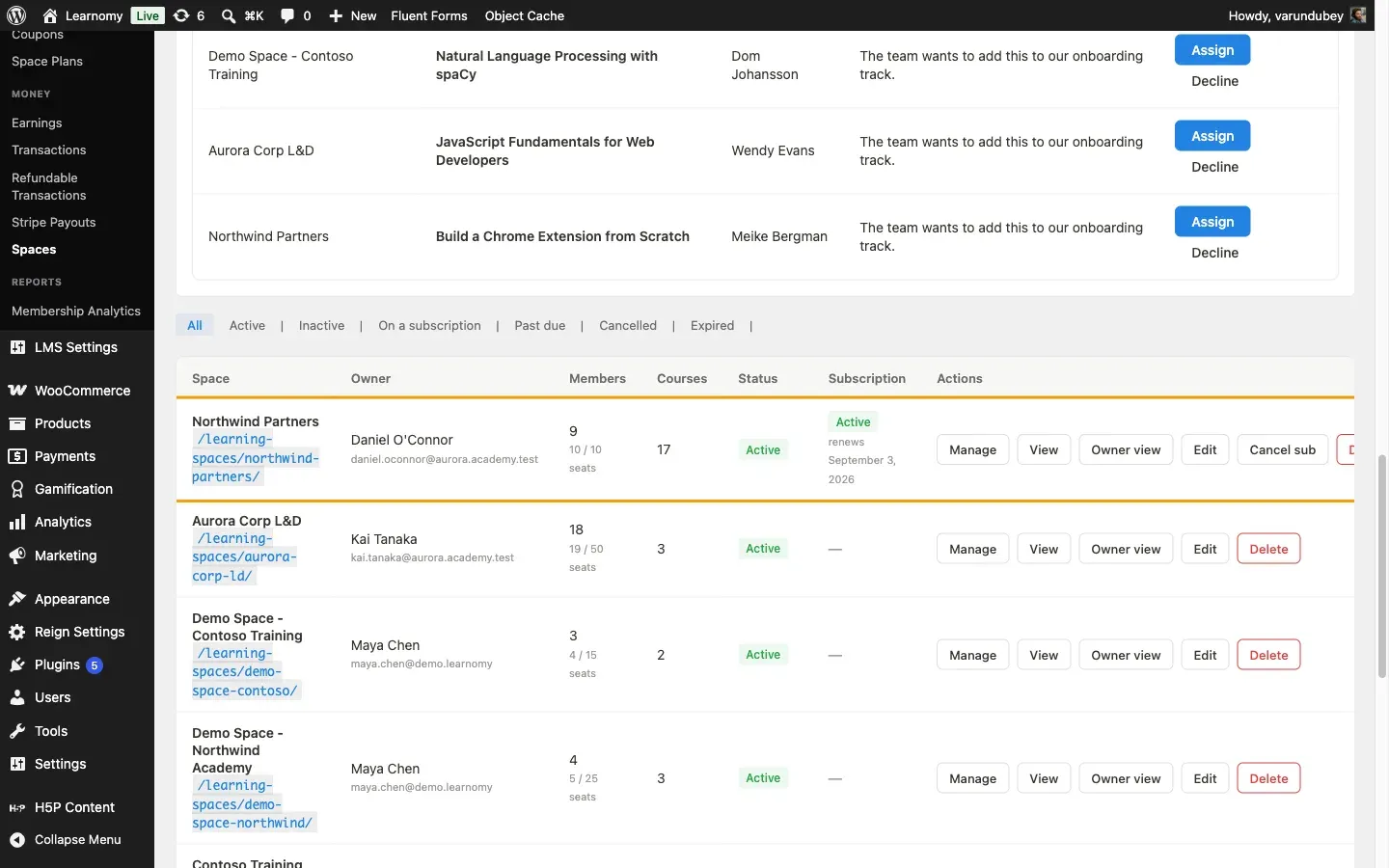
Task: Filter spaces by Cancelled
Action: click(x=628, y=325)
